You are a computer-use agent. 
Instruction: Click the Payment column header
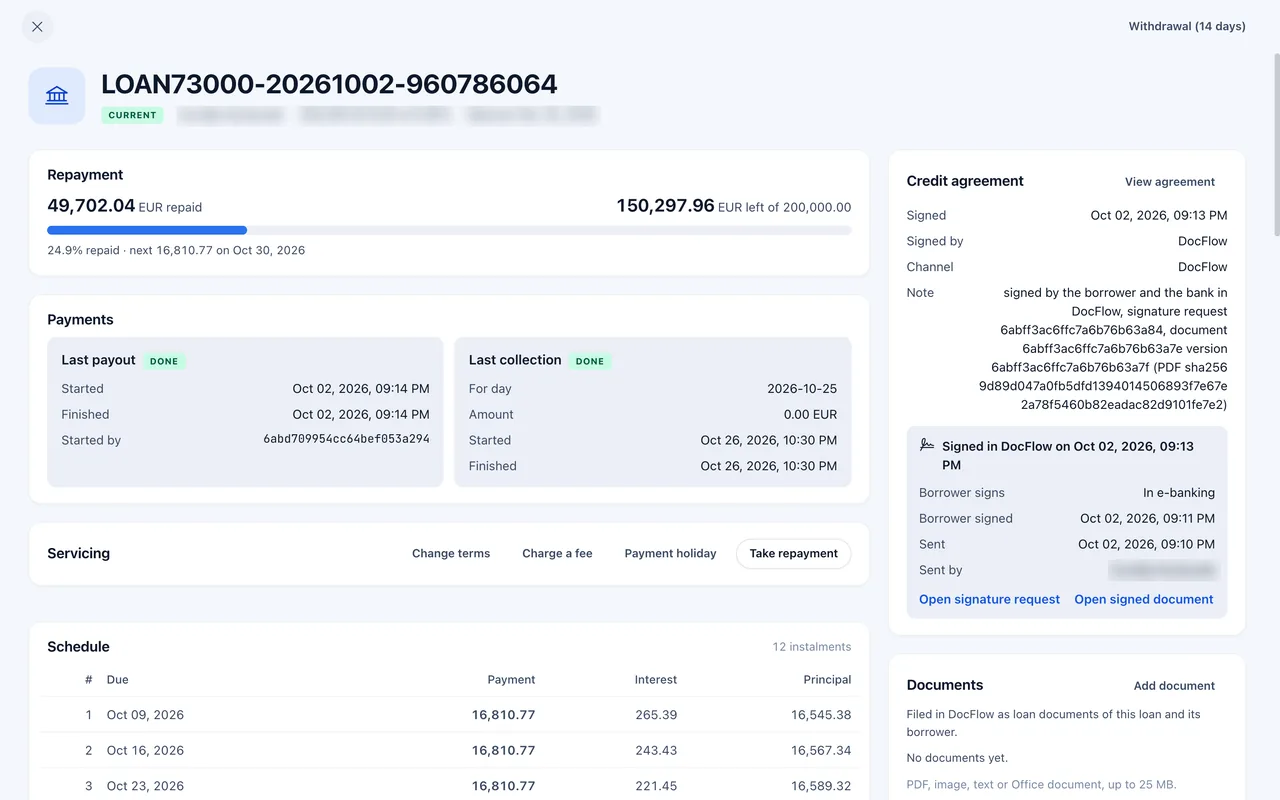coord(511,680)
